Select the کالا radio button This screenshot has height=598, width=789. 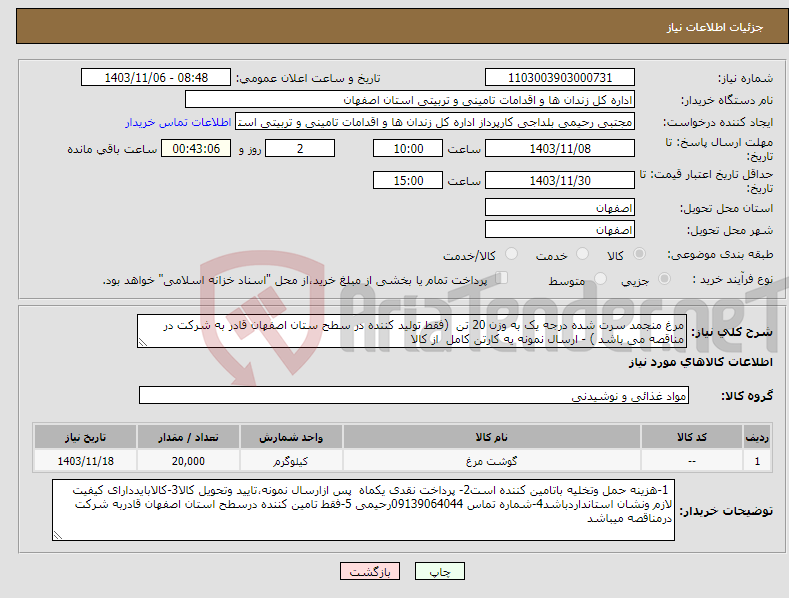[640, 254]
